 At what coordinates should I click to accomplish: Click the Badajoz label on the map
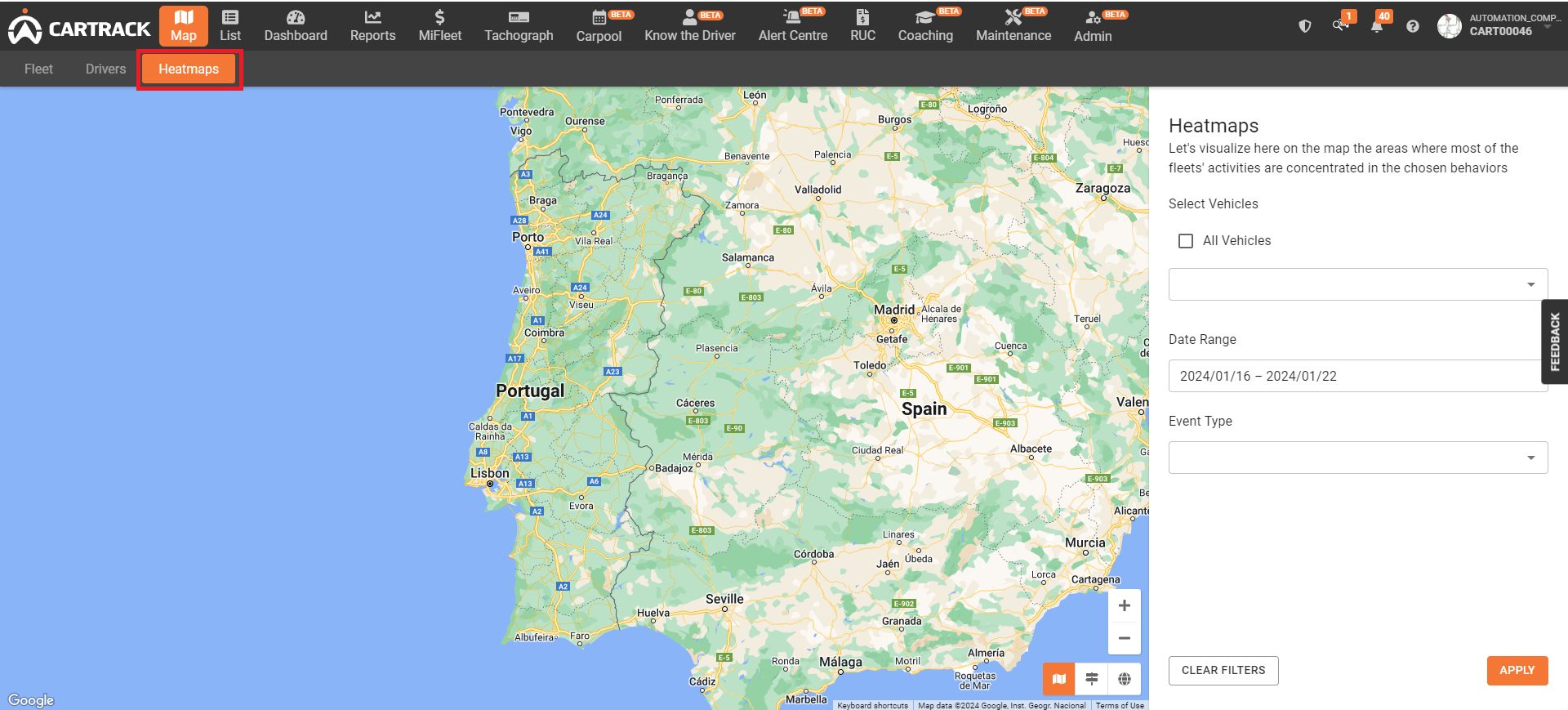674,468
